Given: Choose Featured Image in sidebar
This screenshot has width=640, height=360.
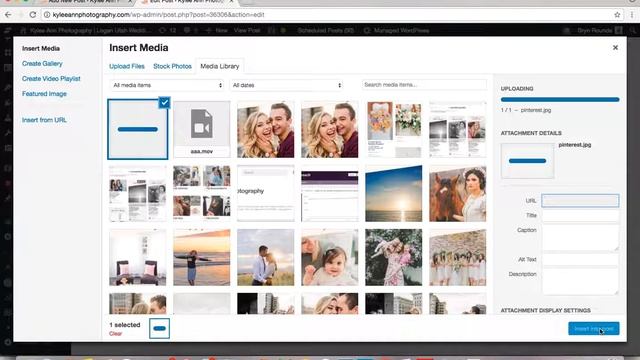Looking at the screenshot, I should click(44, 94).
